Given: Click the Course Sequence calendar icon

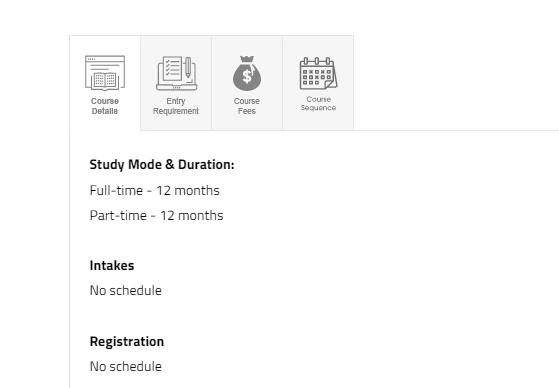Looking at the screenshot, I should click(x=318, y=73).
